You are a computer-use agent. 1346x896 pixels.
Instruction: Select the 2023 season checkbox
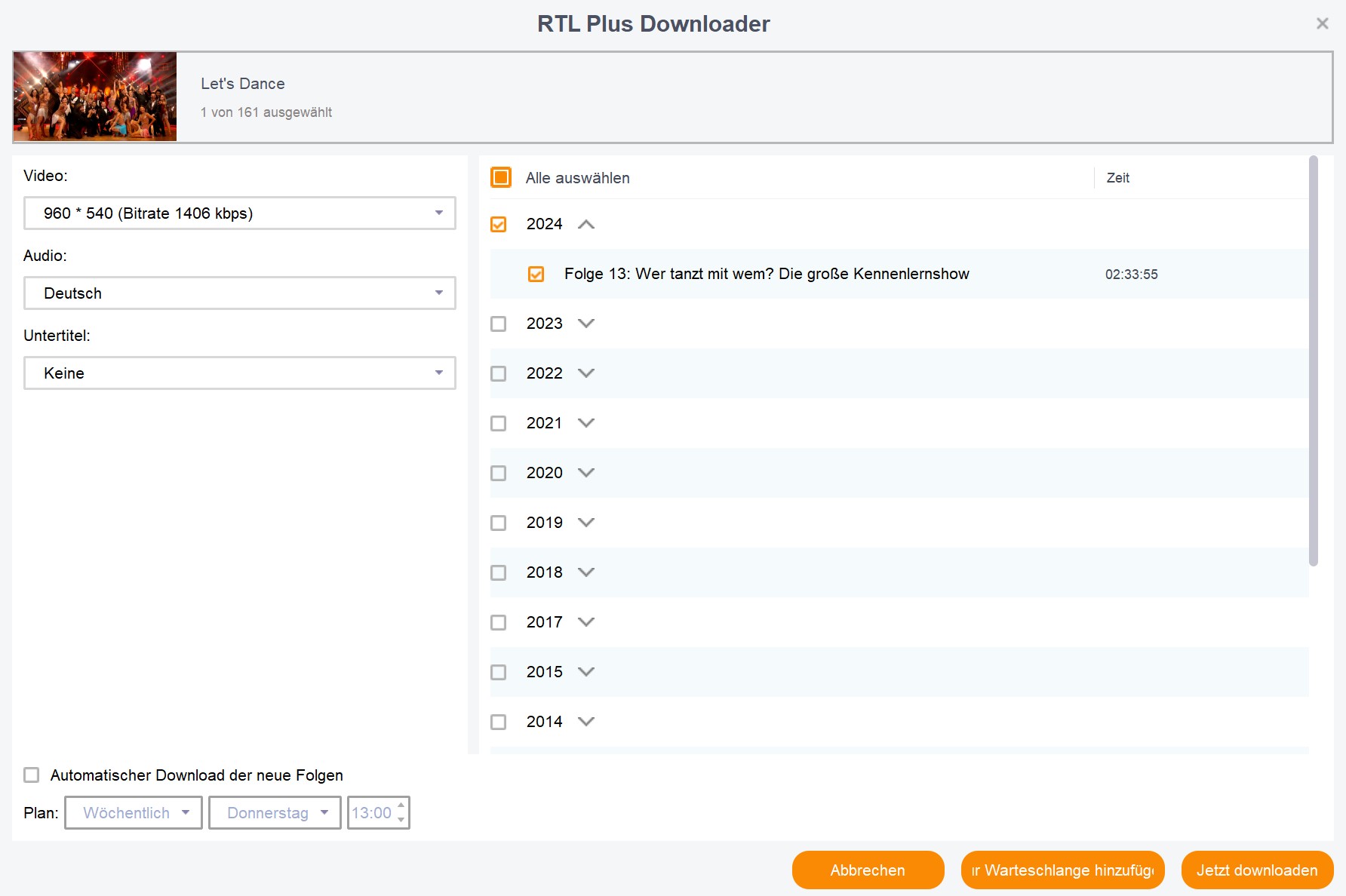tap(499, 324)
